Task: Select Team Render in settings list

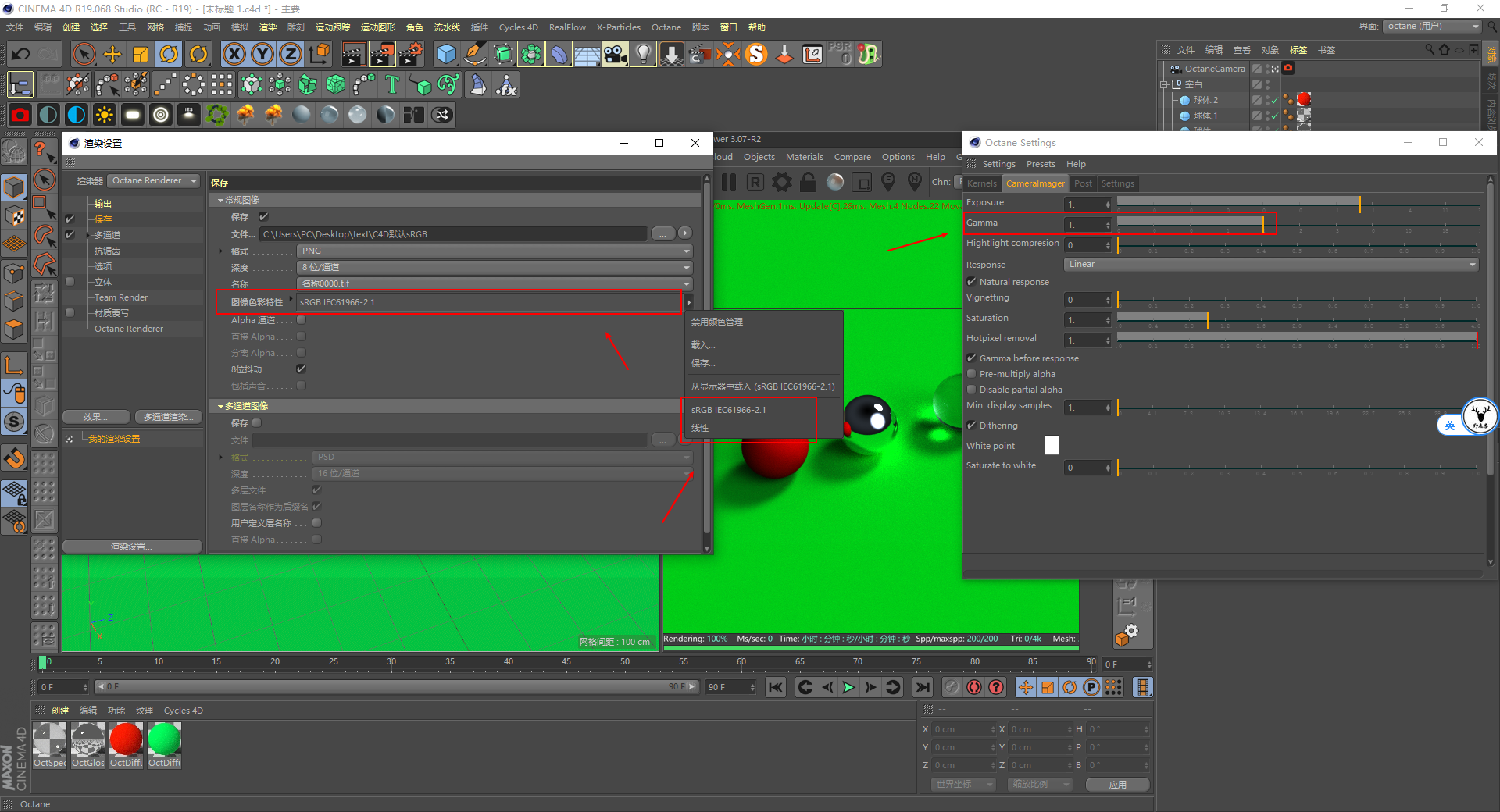Action: coord(121,297)
